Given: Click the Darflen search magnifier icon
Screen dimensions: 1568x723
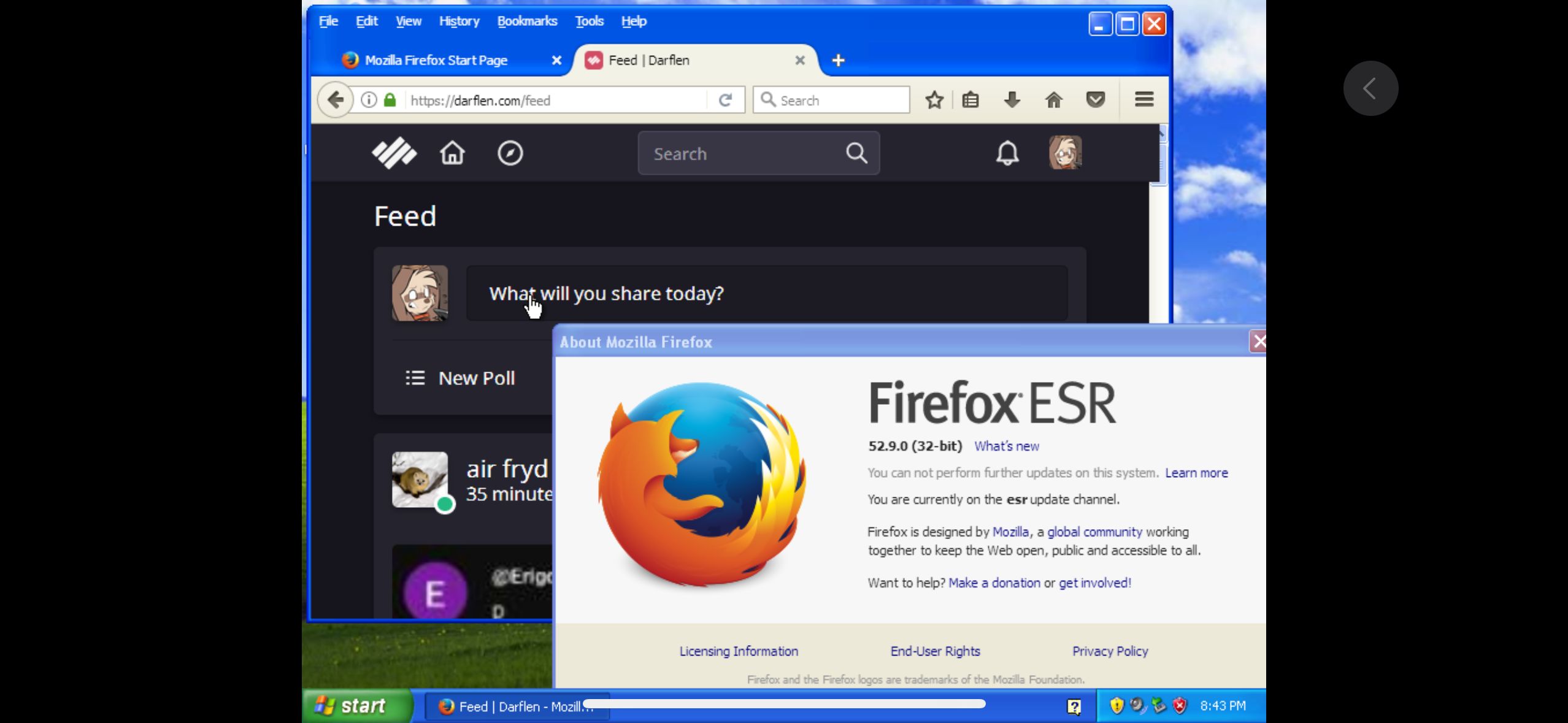Looking at the screenshot, I should click(856, 153).
